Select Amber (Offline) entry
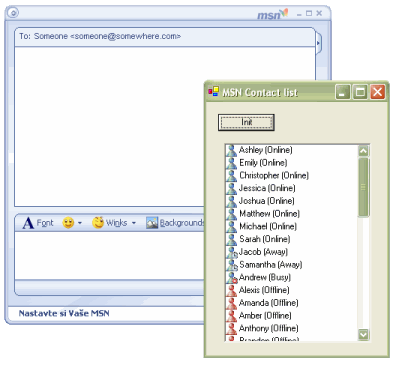 (265, 315)
